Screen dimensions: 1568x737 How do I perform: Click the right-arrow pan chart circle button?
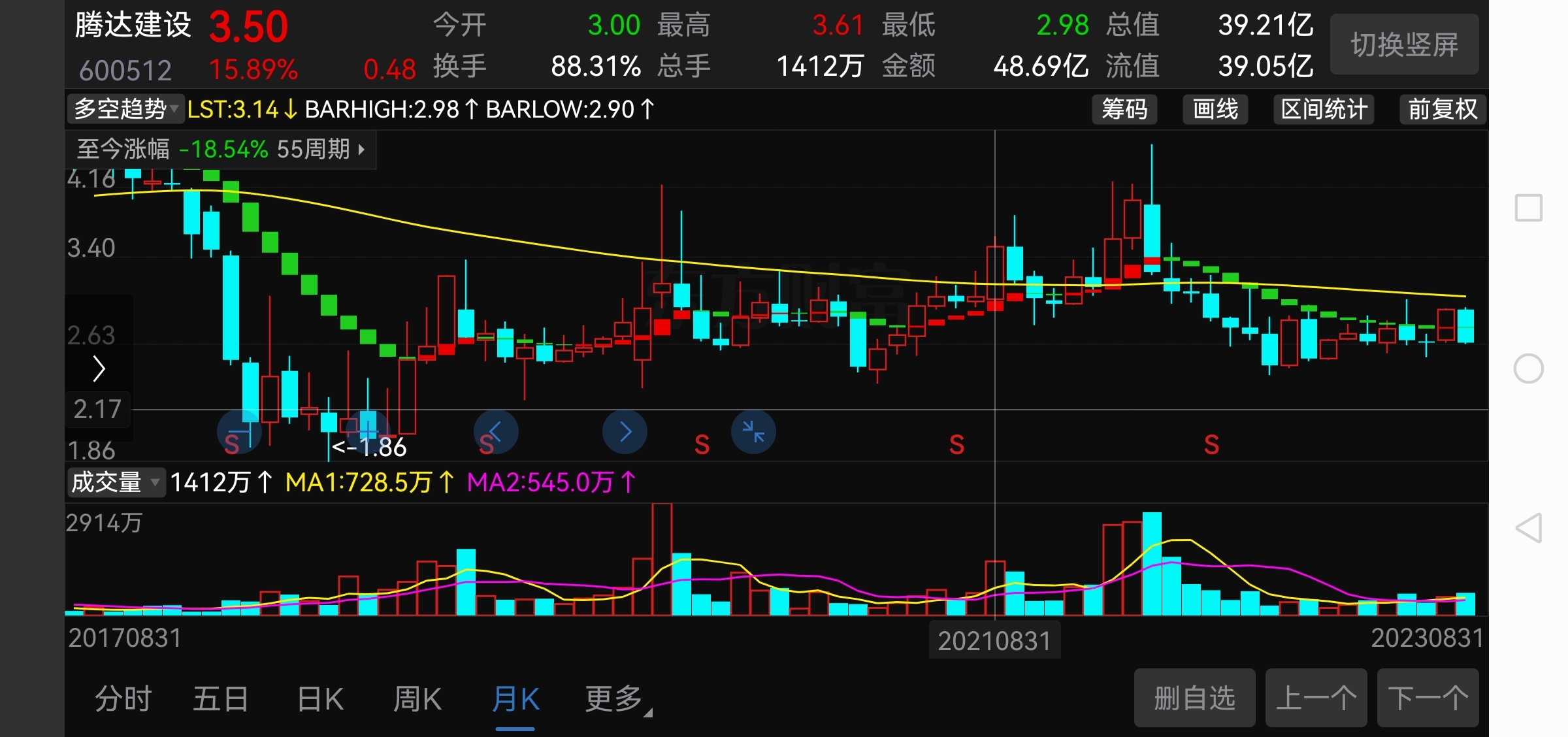point(625,432)
